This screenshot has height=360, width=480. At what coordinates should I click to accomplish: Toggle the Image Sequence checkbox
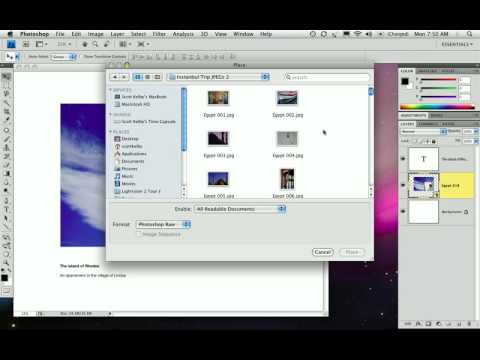139,234
